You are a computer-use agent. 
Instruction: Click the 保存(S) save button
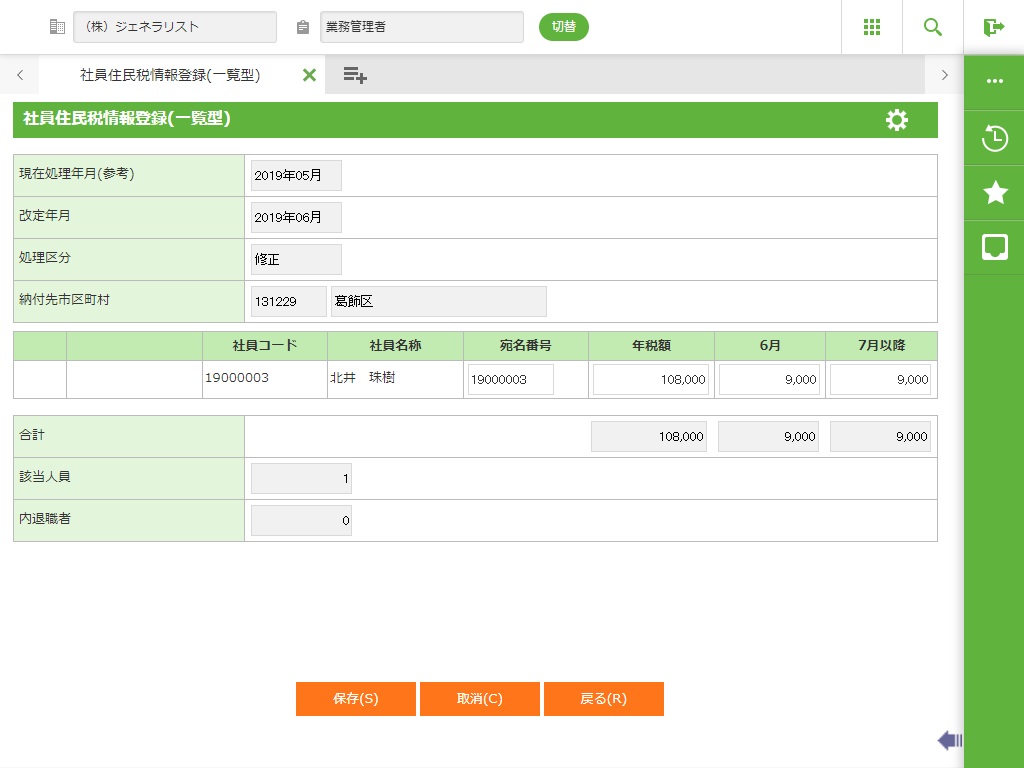[355, 699]
